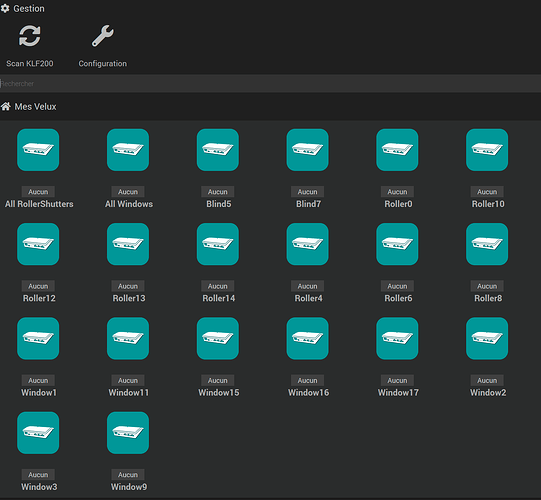Click the Rechercher search field
Viewport: 541px width, 500px height.
270,84
